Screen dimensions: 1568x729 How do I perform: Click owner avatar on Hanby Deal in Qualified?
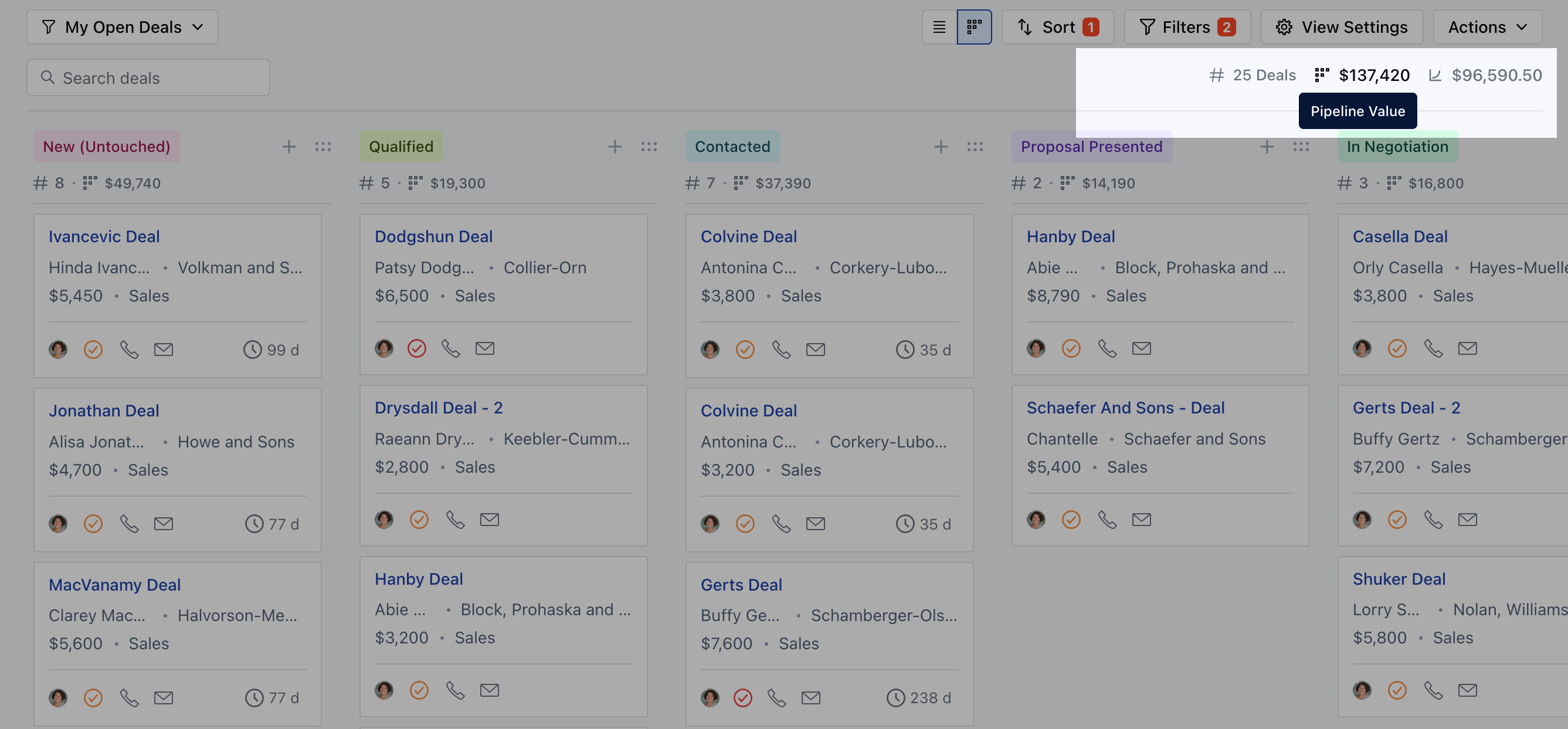tap(384, 690)
